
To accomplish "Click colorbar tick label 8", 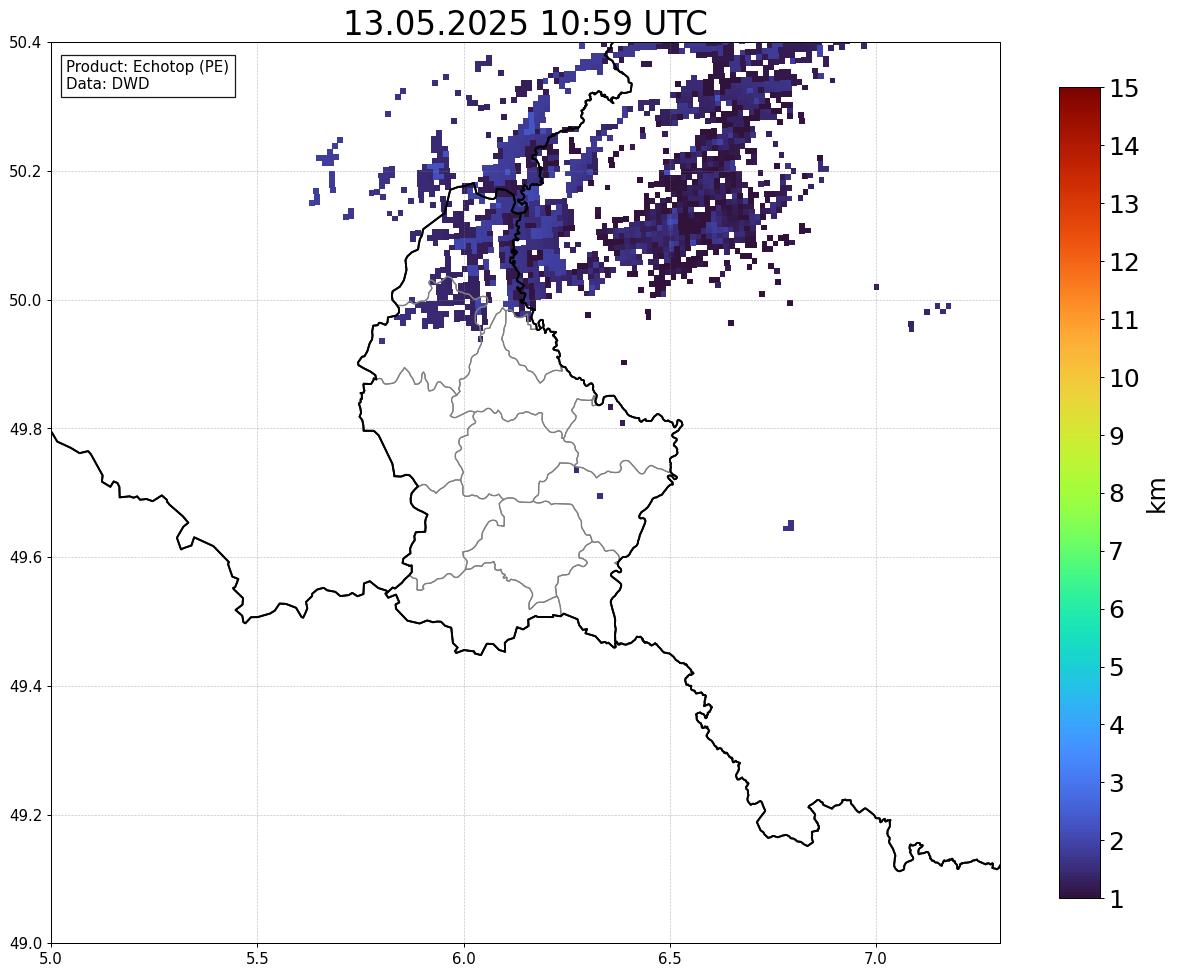I will 1117,494.
